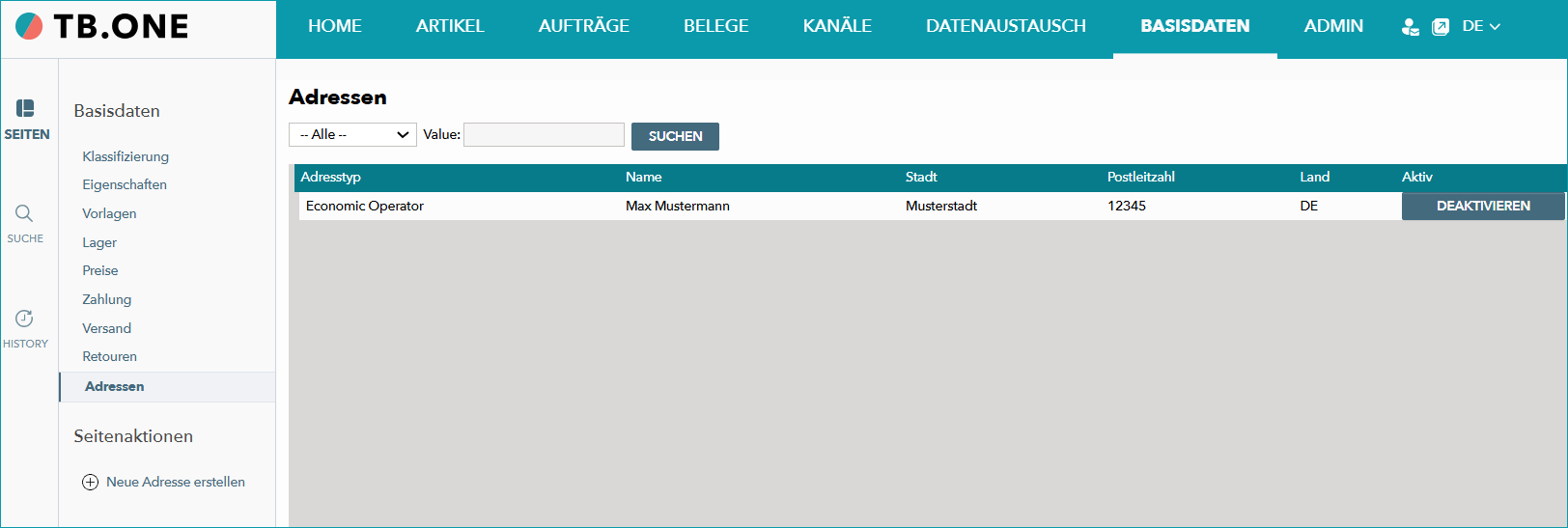This screenshot has height=528, width=1568.
Task: Open the ARTIKEL menu
Action: [x=450, y=26]
